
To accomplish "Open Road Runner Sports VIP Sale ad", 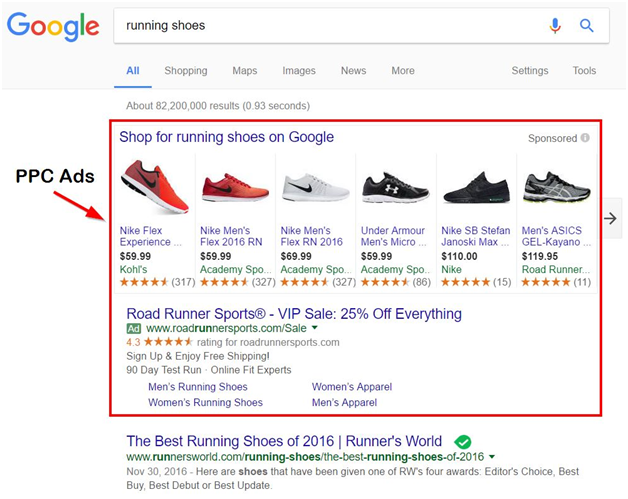I will pos(294,314).
